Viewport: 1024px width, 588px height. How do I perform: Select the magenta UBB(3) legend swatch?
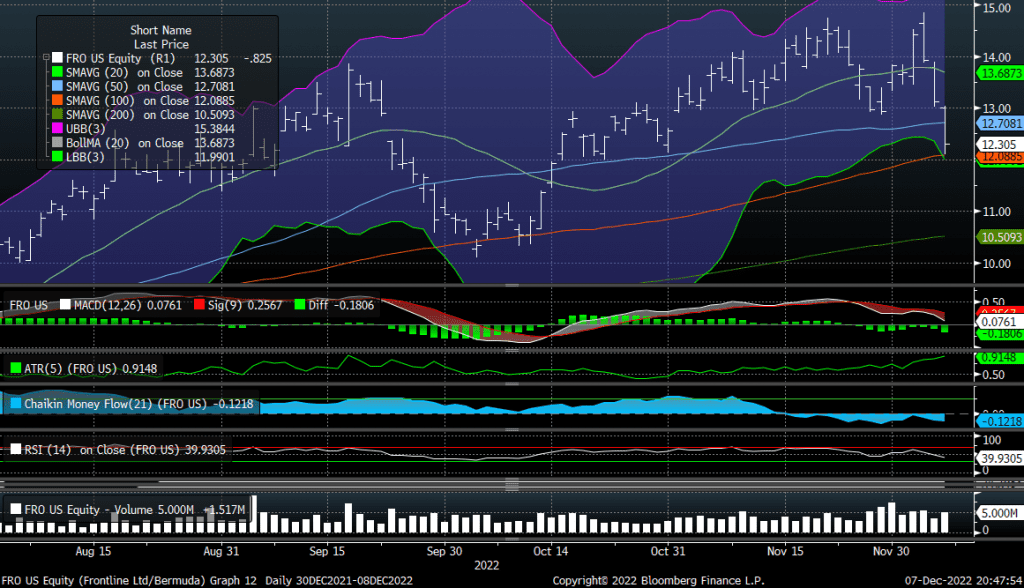tap(57, 129)
